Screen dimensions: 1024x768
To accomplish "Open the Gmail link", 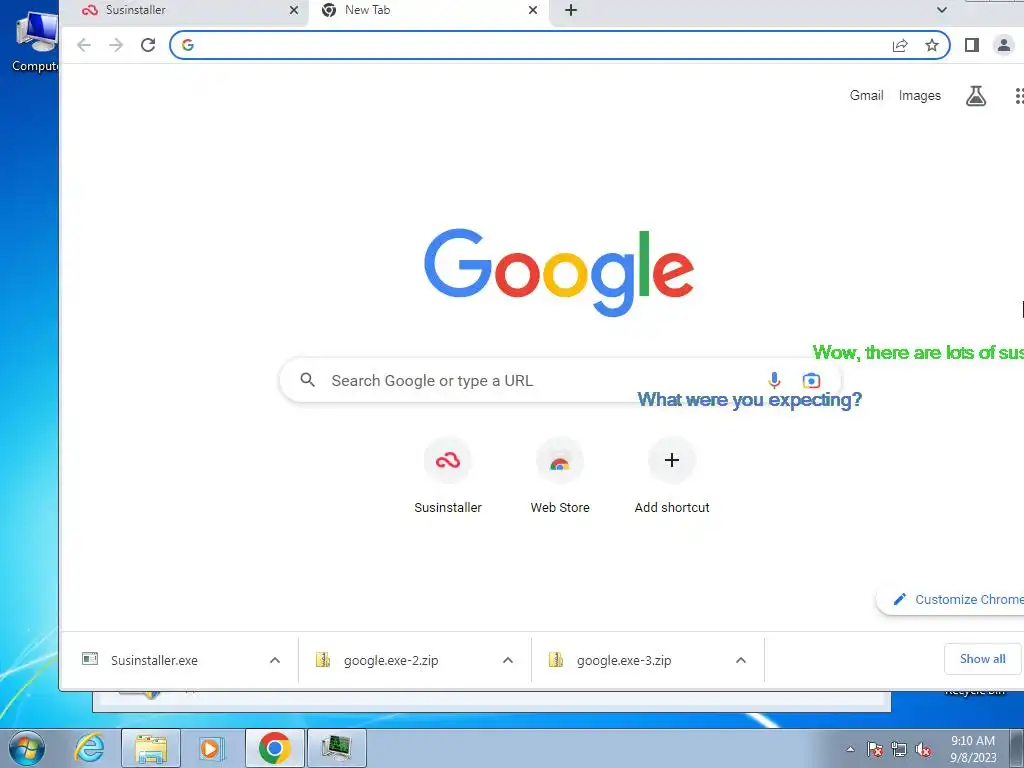I will (866, 95).
